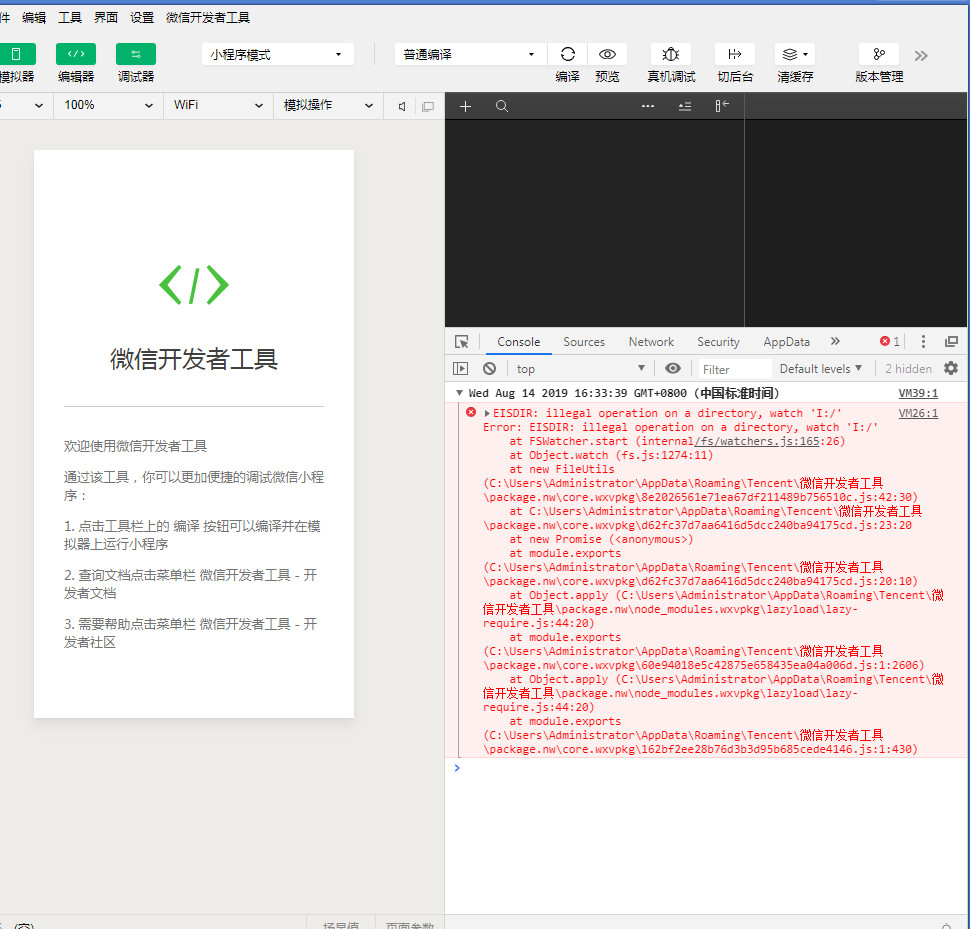
Task: Open the 设置 menu
Action: (x=142, y=17)
